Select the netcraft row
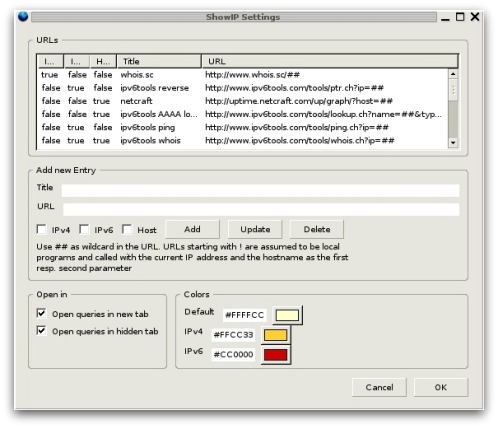This screenshot has width=498, height=428. [x=243, y=101]
